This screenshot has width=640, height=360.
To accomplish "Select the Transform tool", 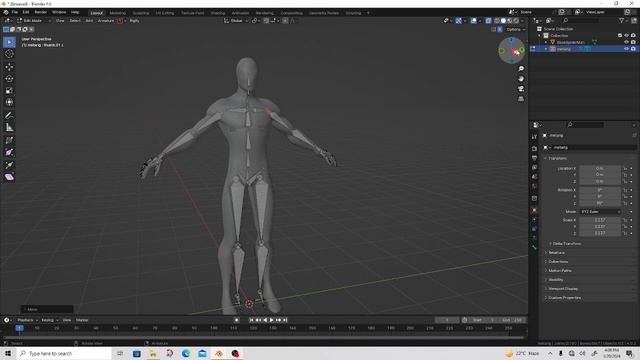I will click(x=9, y=102).
